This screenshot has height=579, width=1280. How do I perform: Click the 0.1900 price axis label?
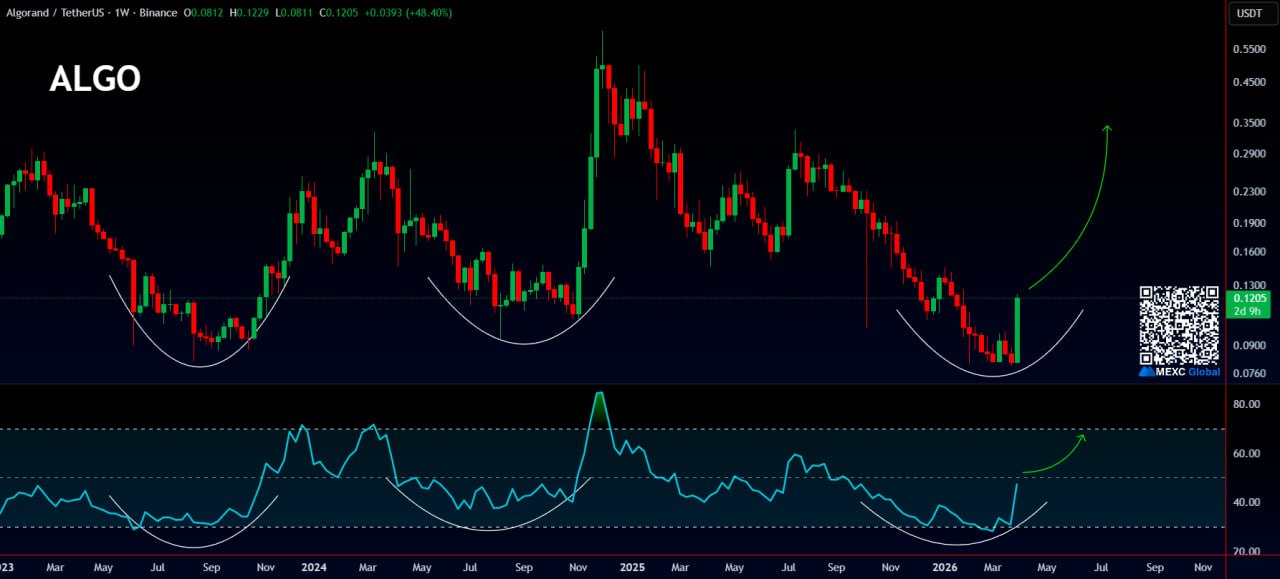click(x=1250, y=224)
